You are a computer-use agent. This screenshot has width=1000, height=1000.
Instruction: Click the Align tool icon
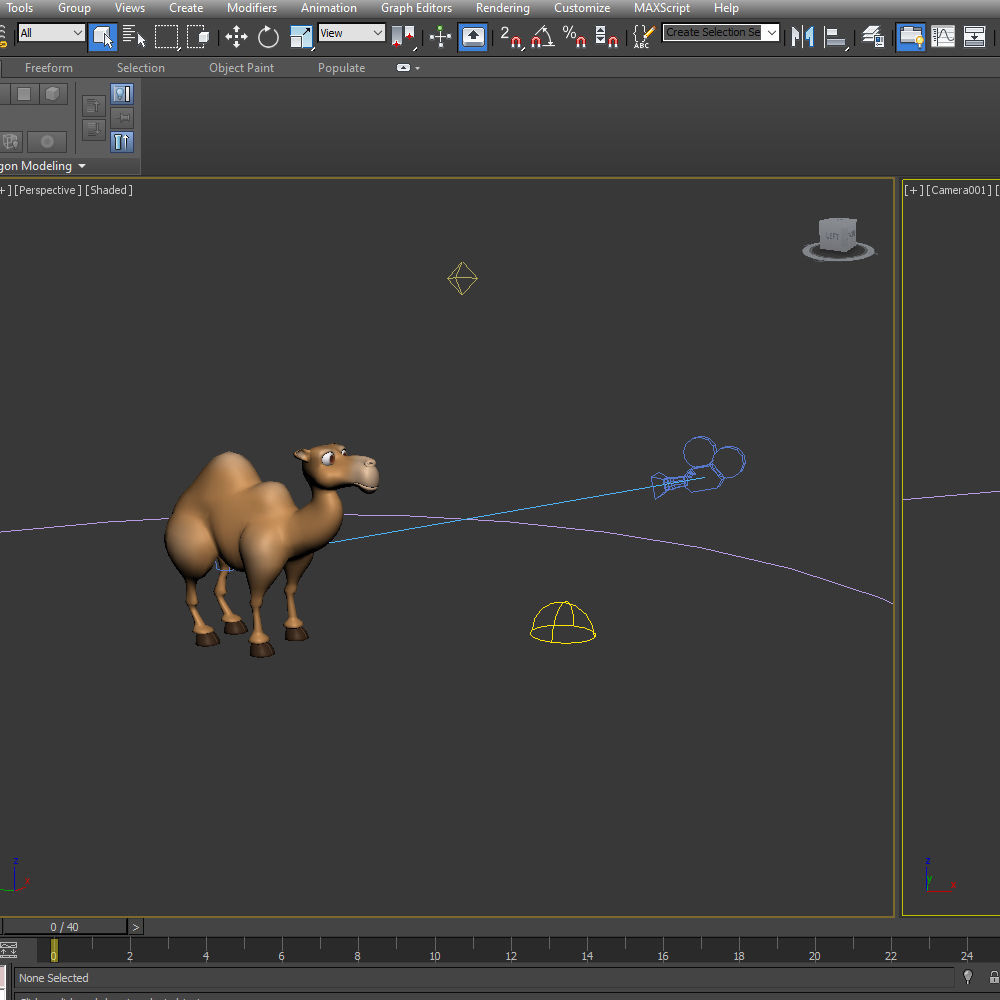click(x=835, y=36)
